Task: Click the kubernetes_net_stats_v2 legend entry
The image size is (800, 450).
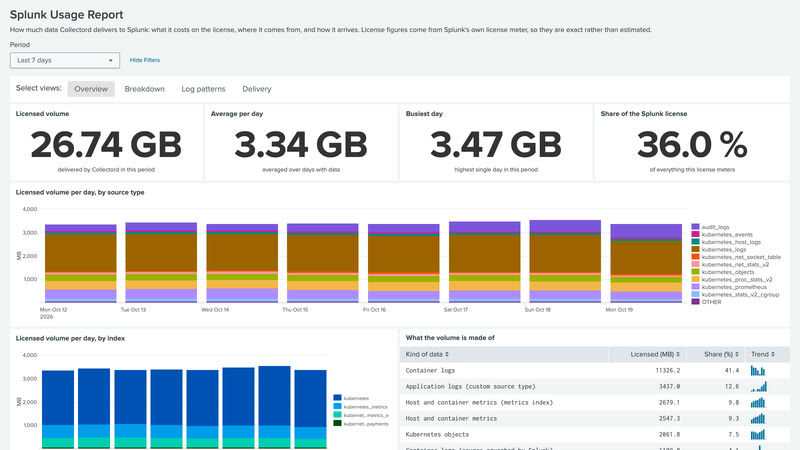Action: [x=730, y=264]
